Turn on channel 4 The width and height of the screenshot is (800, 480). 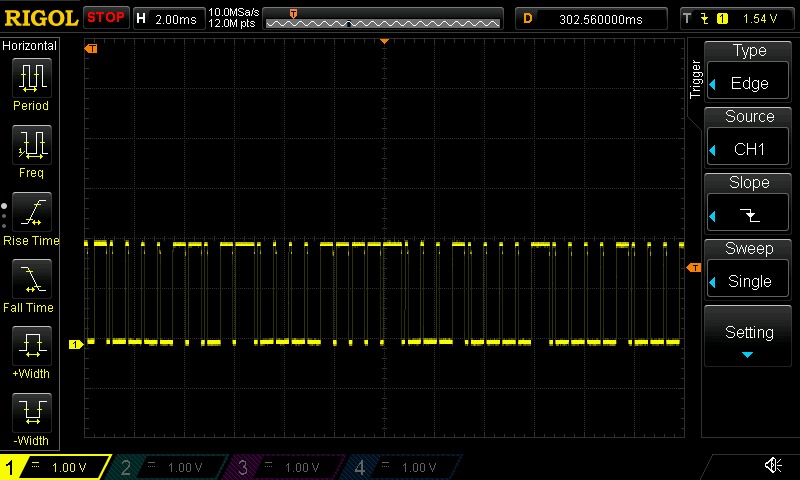(x=402, y=467)
